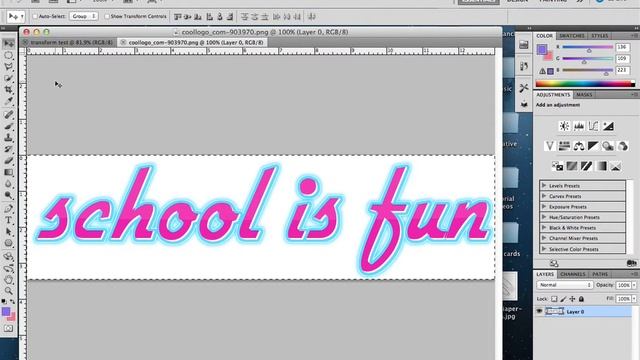The height and width of the screenshot is (360, 640).
Task: Select the Clone Stamp tool
Action: tap(9, 138)
